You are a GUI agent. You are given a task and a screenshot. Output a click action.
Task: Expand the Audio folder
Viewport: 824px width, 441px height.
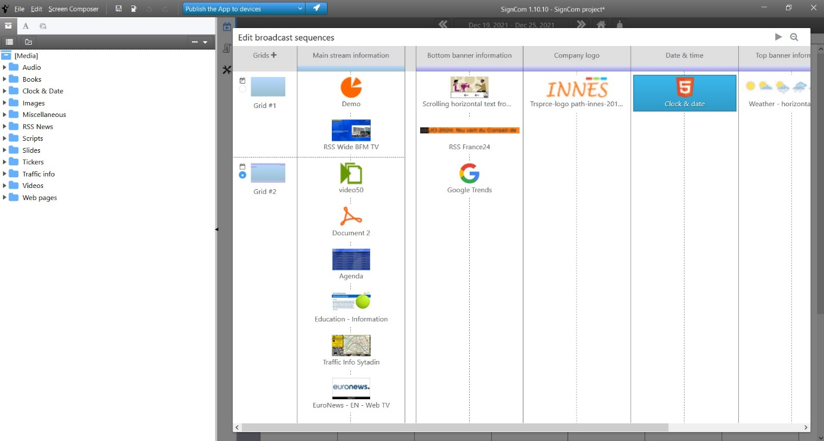point(5,67)
